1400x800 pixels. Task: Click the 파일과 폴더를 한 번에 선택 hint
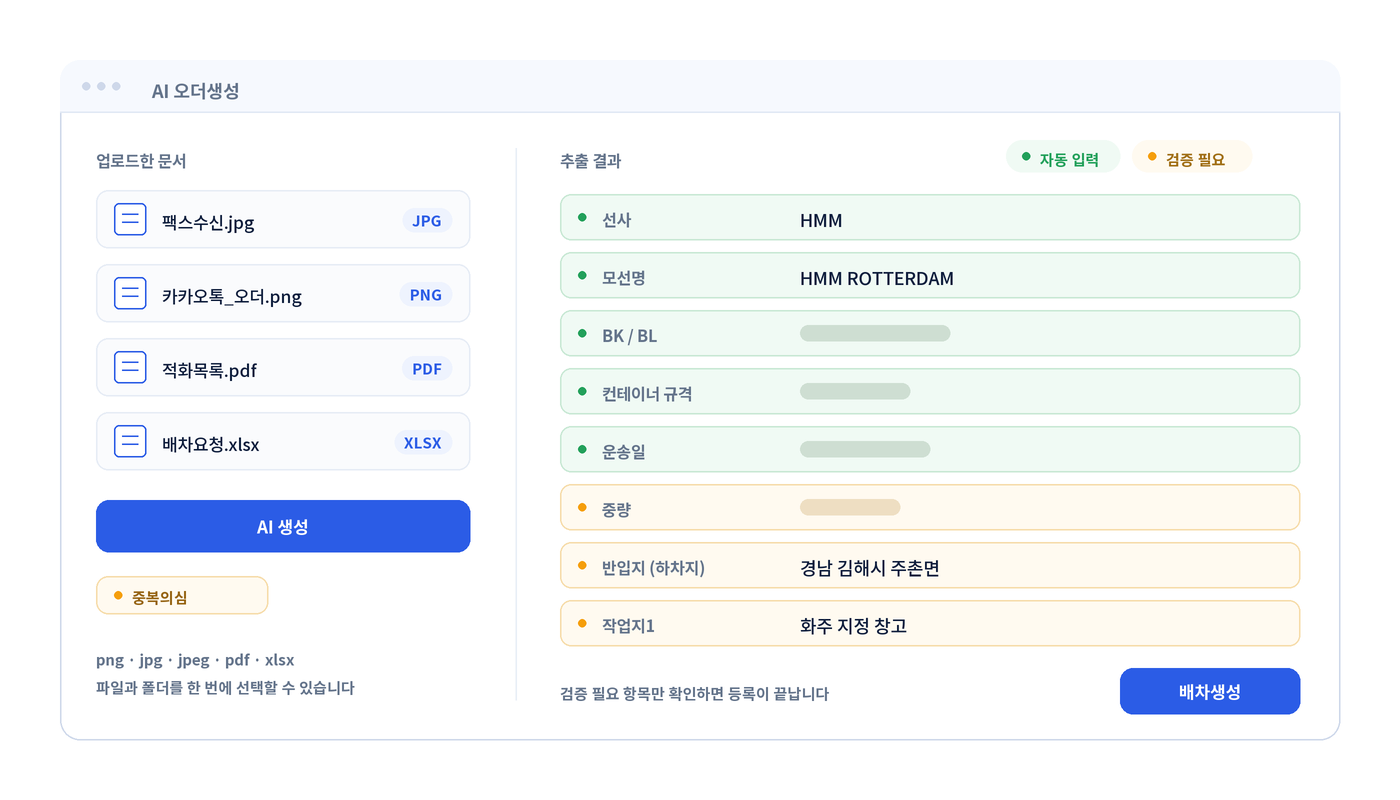tap(225, 688)
